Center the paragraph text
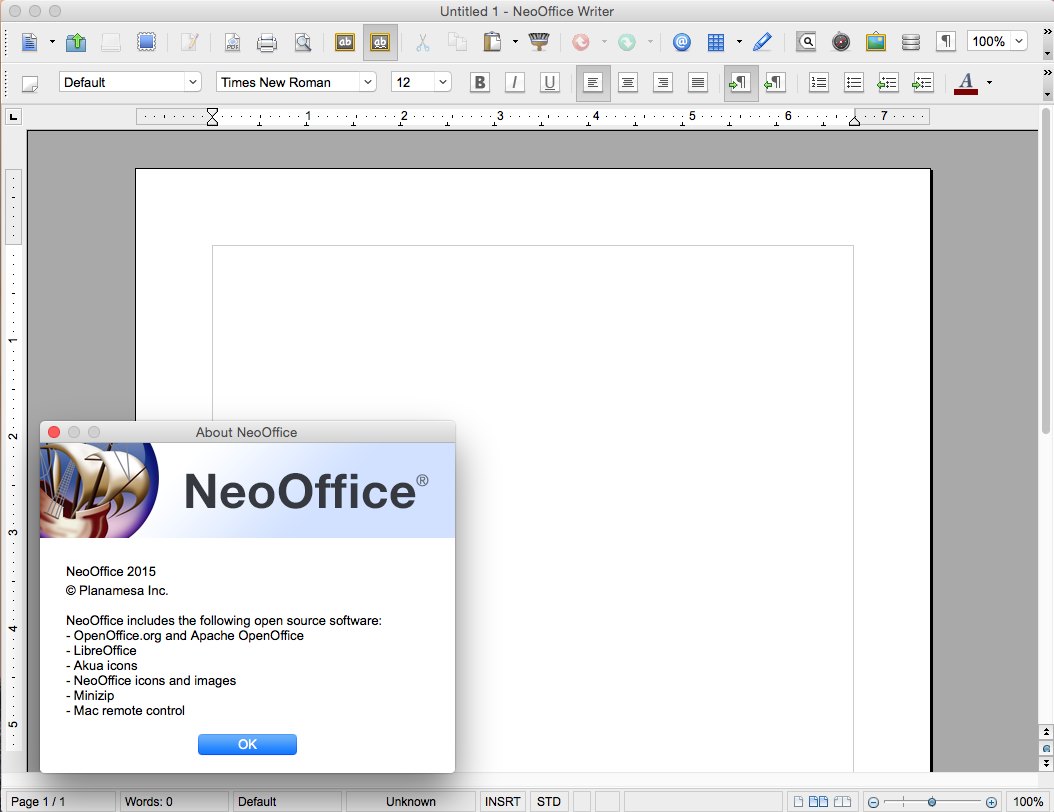1054x812 pixels. tap(628, 83)
